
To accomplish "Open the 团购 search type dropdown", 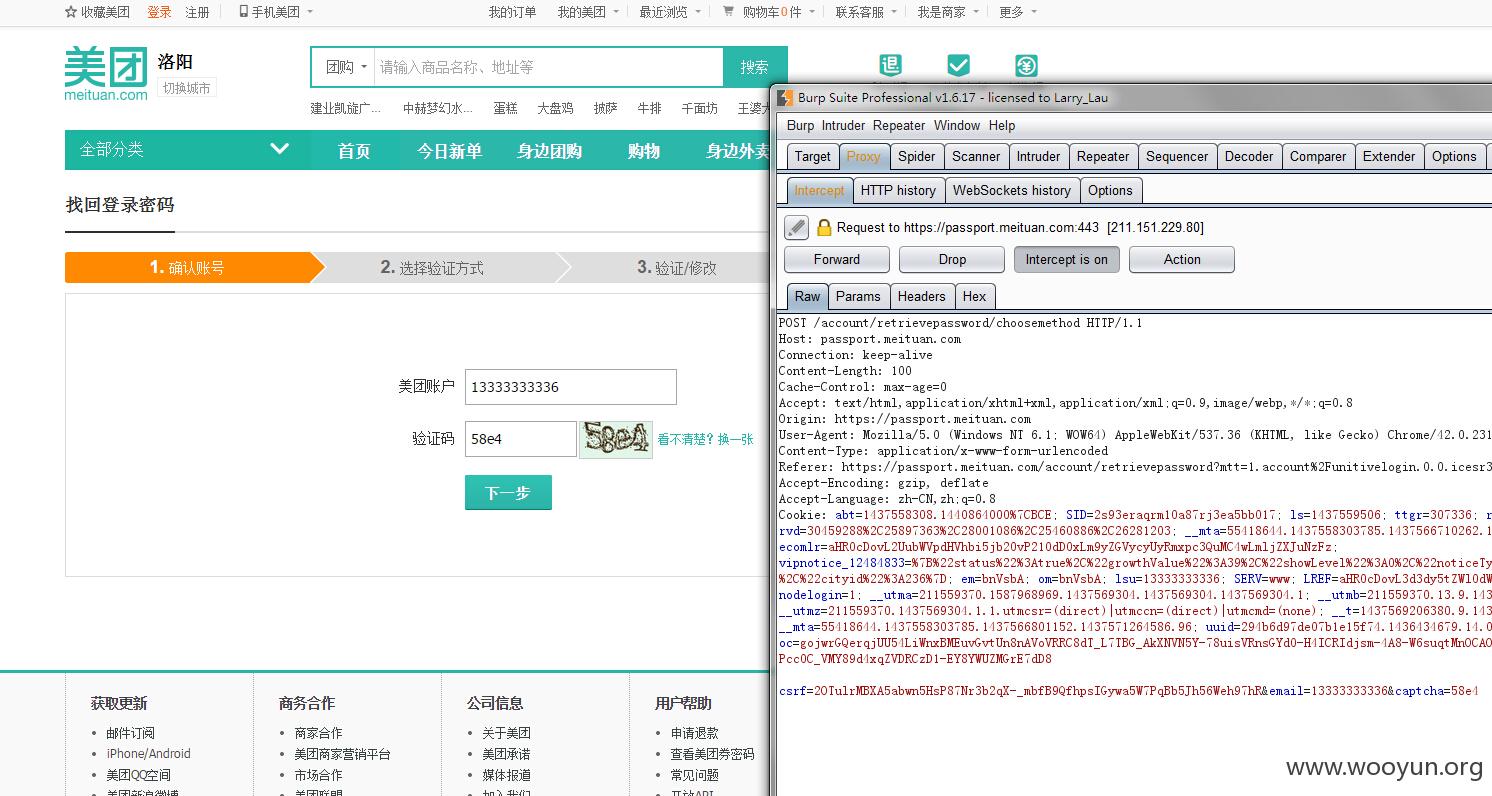I will [x=347, y=67].
